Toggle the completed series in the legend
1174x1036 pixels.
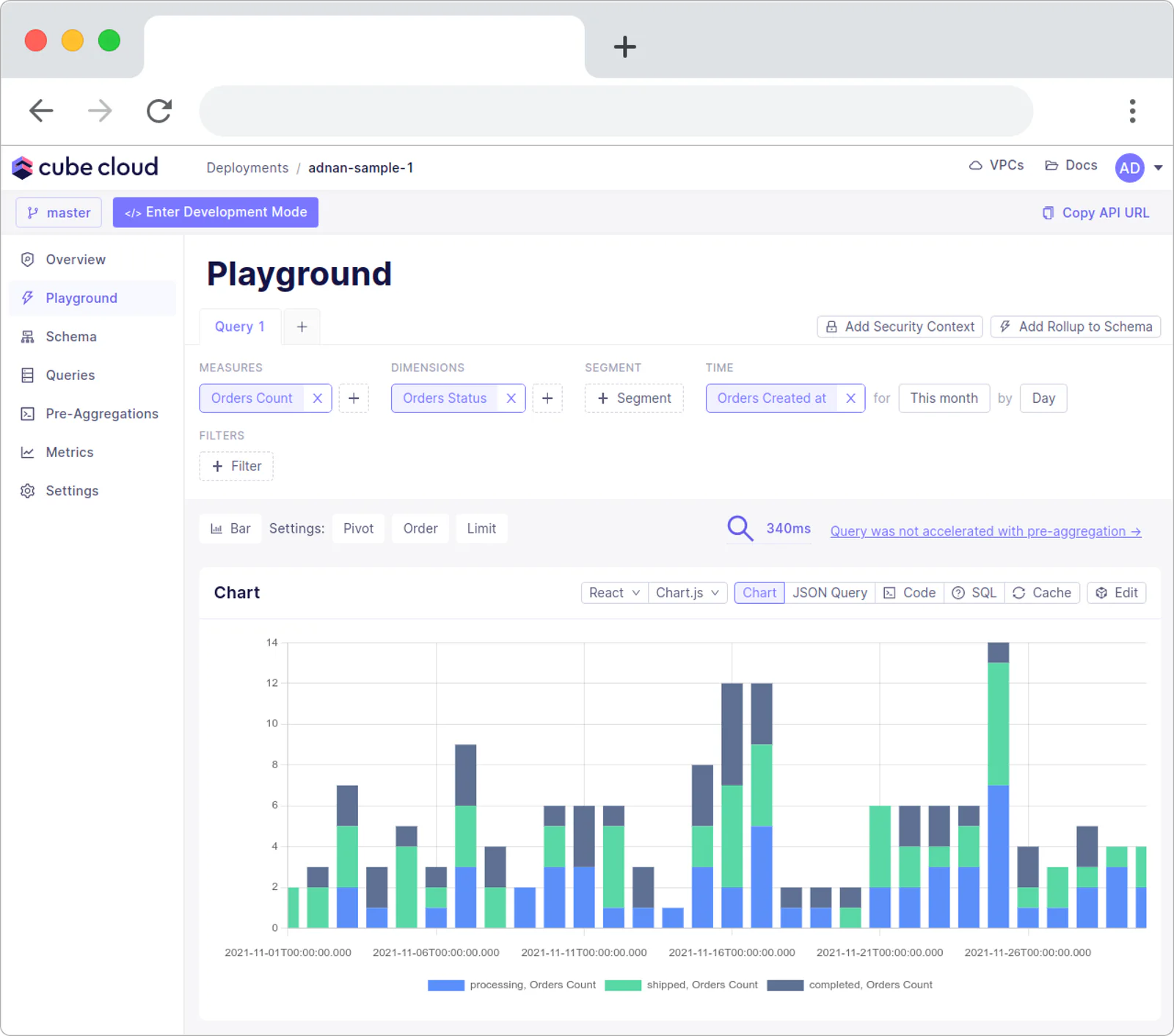click(850, 985)
